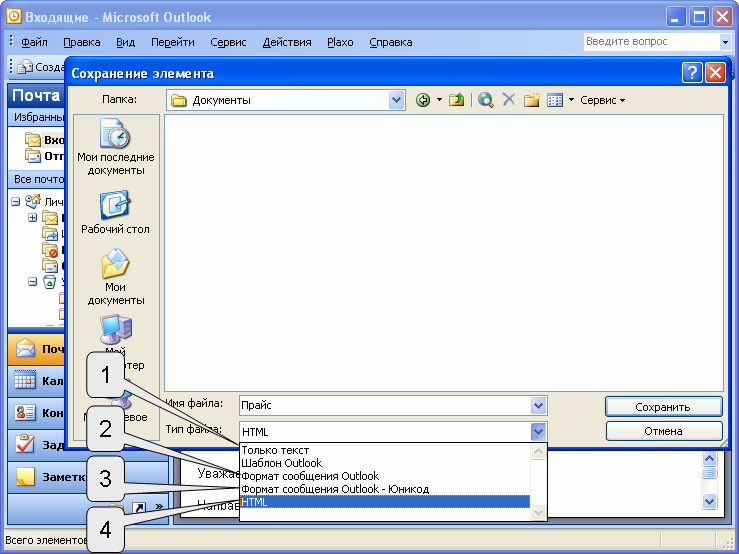Image resolution: width=739 pixels, height=554 pixels.
Task: Collapse the deleted items tree node
Action: click(x=32, y=282)
